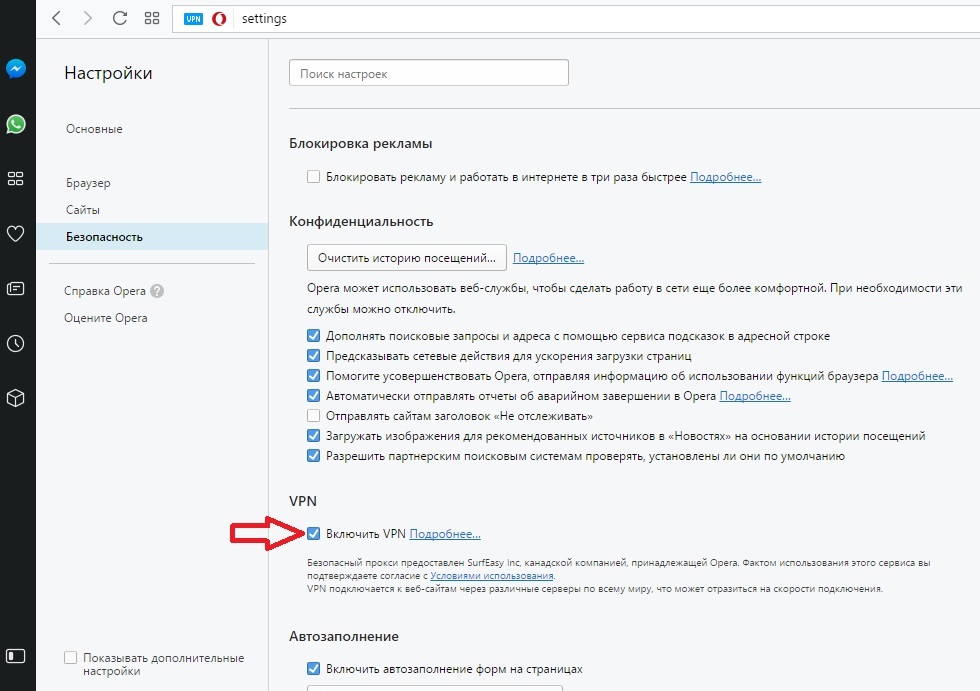Open the Сайты settings section
This screenshot has width=980, height=691.
pos(83,210)
